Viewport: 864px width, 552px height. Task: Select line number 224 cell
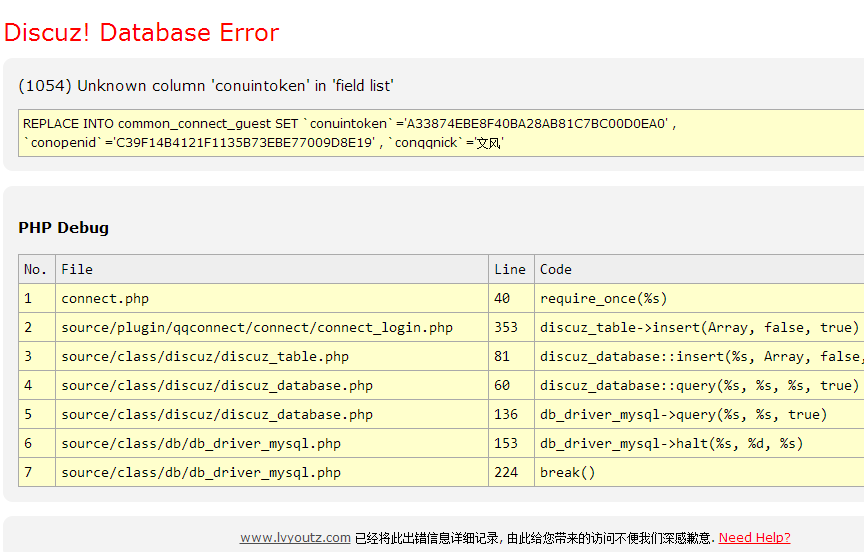click(511, 472)
